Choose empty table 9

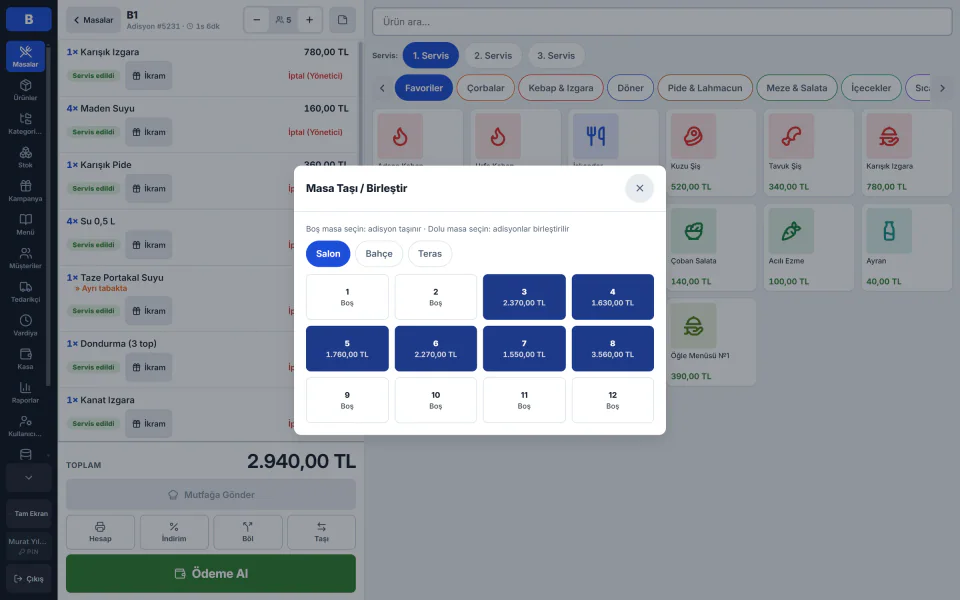(347, 400)
